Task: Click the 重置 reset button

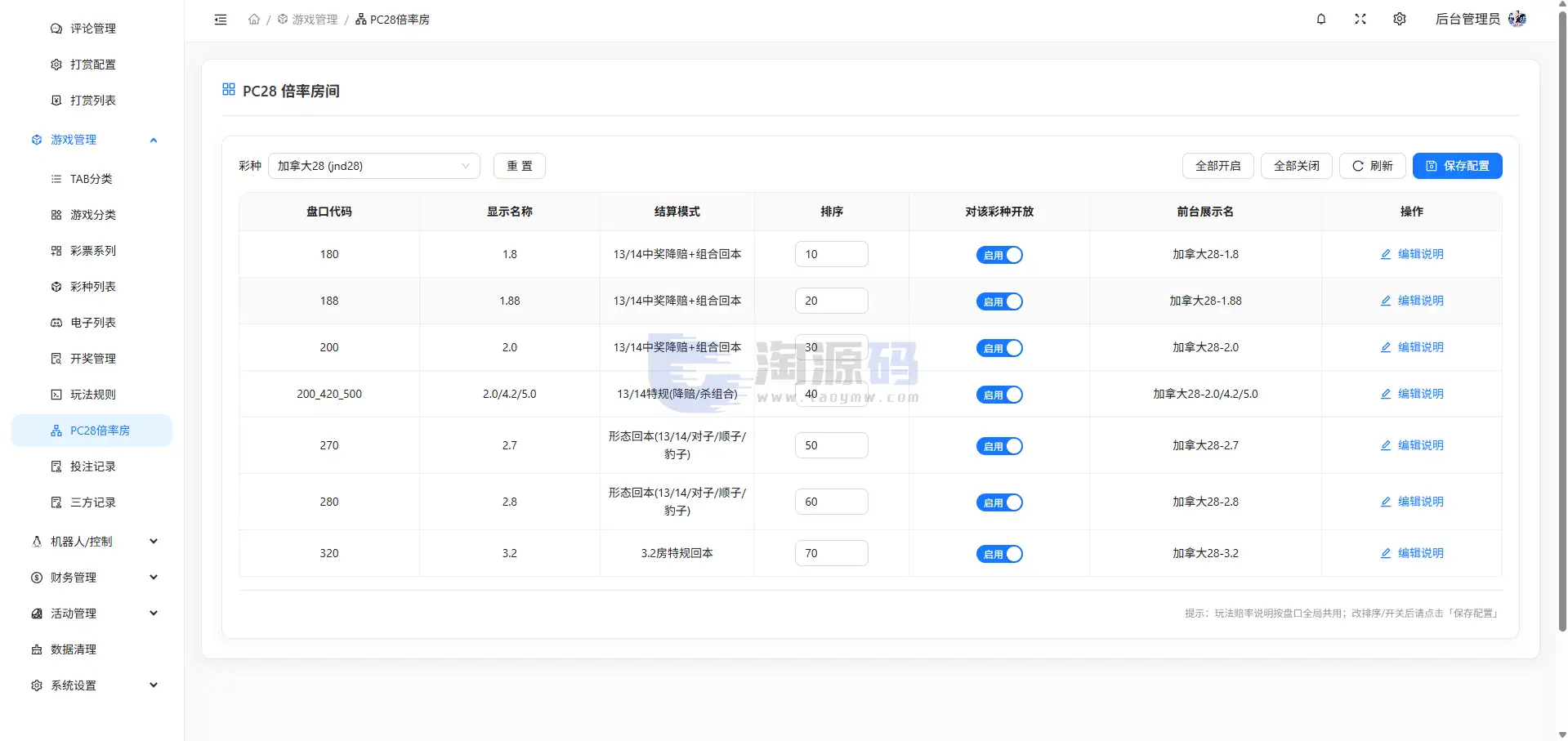Action: pos(520,166)
